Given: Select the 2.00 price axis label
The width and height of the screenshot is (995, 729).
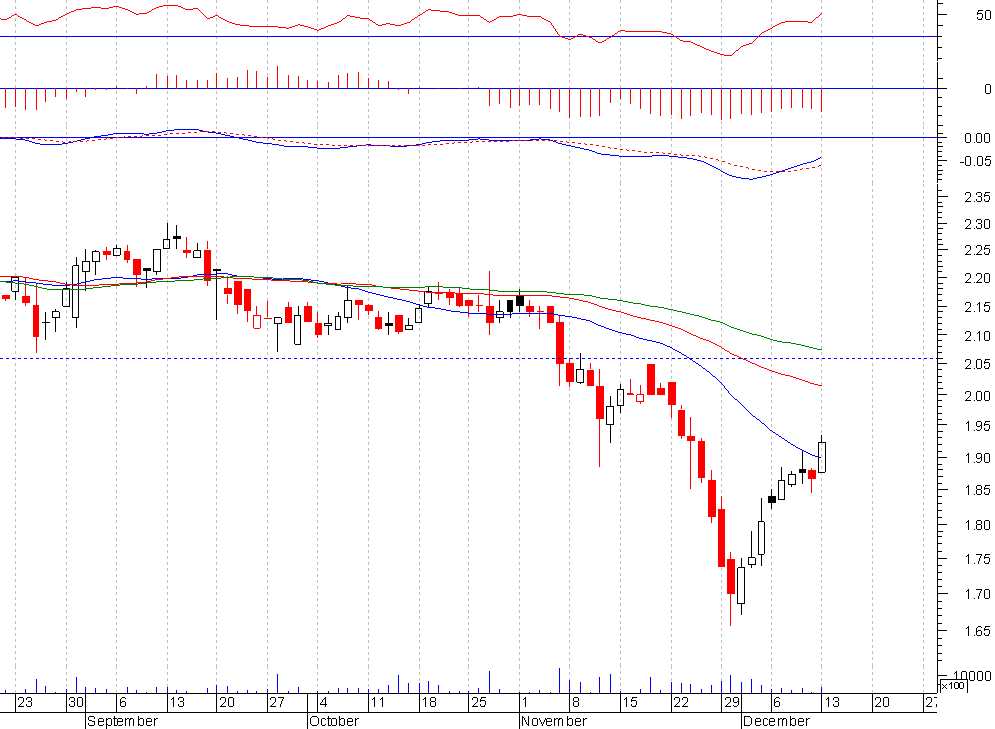Looking at the screenshot, I should point(977,396).
